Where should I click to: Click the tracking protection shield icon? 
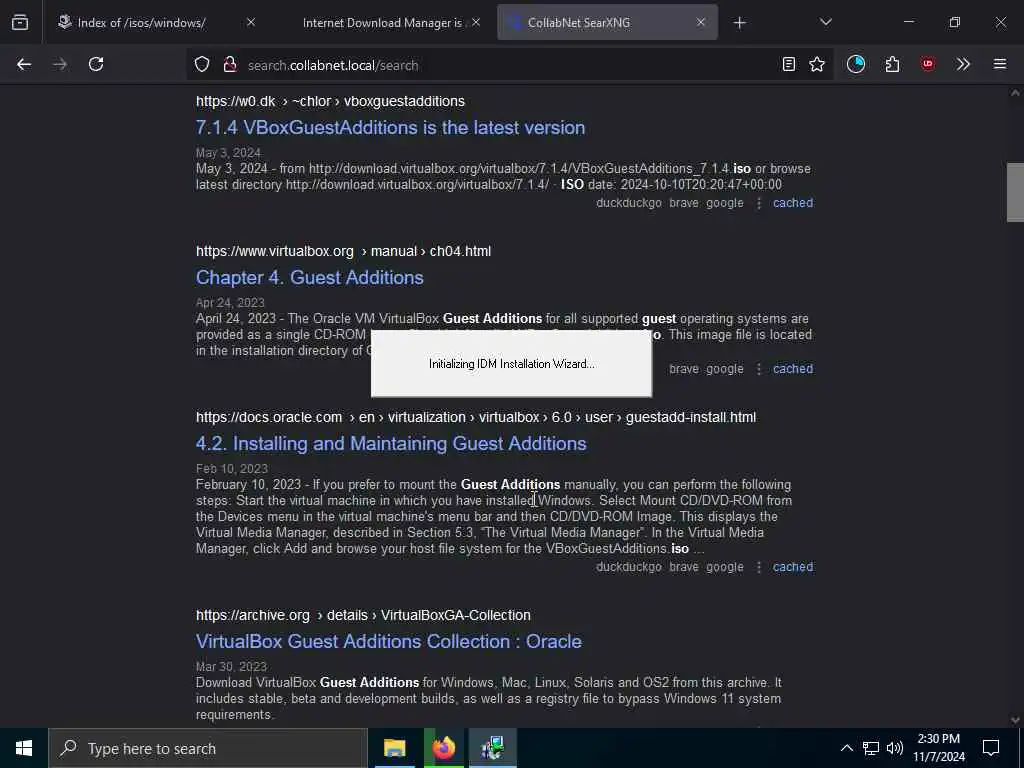click(x=202, y=64)
